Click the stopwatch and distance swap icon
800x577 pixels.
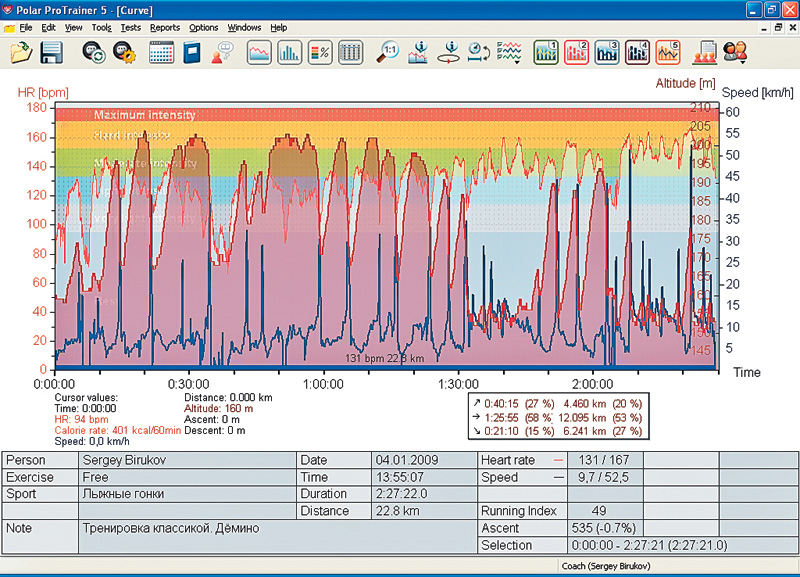coord(479,53)
